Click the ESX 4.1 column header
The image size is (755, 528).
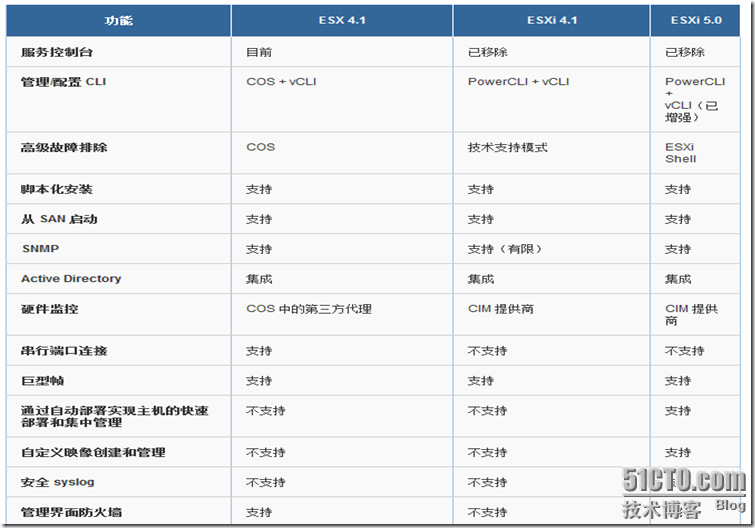click(x=342, y=20)
